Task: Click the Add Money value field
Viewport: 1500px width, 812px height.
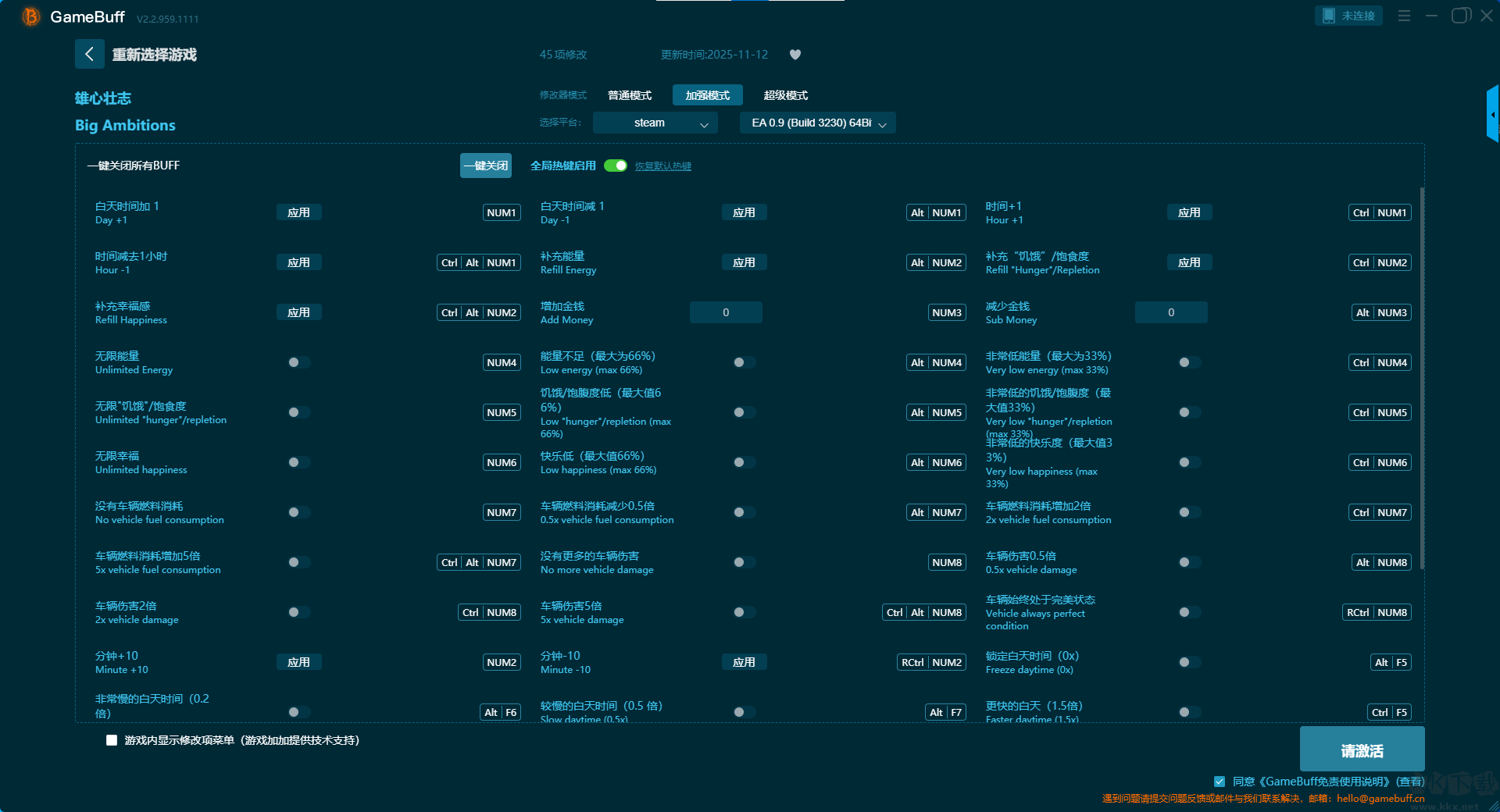Action: pyautogui.click(x=726, y=312)
